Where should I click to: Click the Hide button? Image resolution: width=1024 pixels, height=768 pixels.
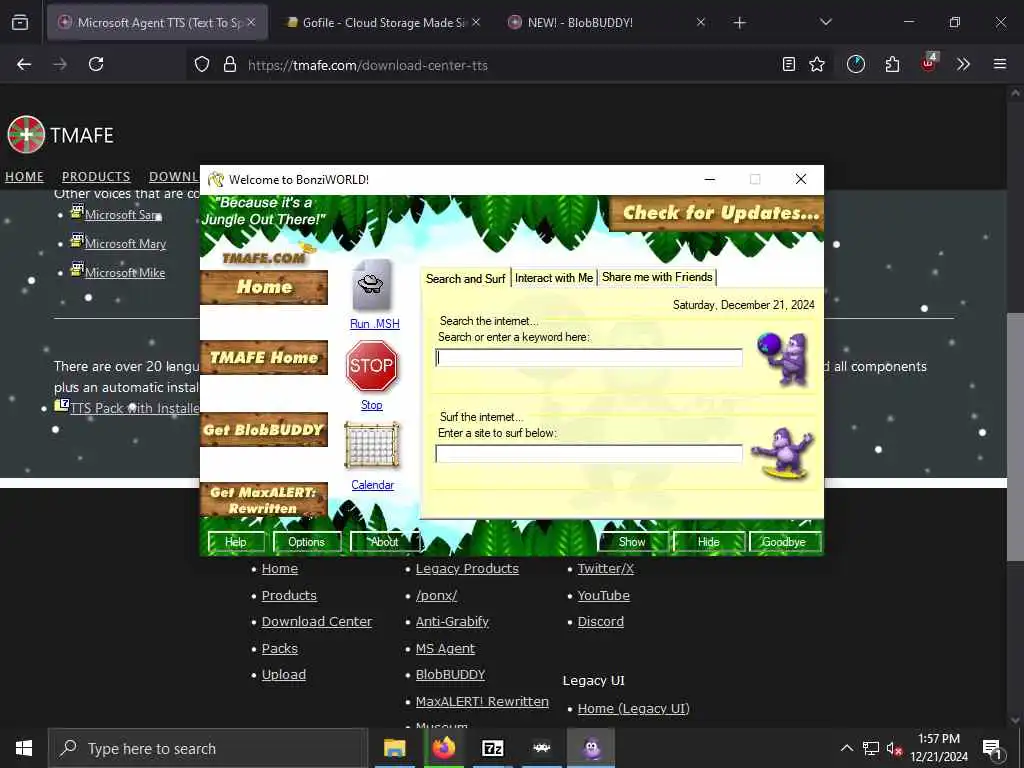click(x=709, y=542)
